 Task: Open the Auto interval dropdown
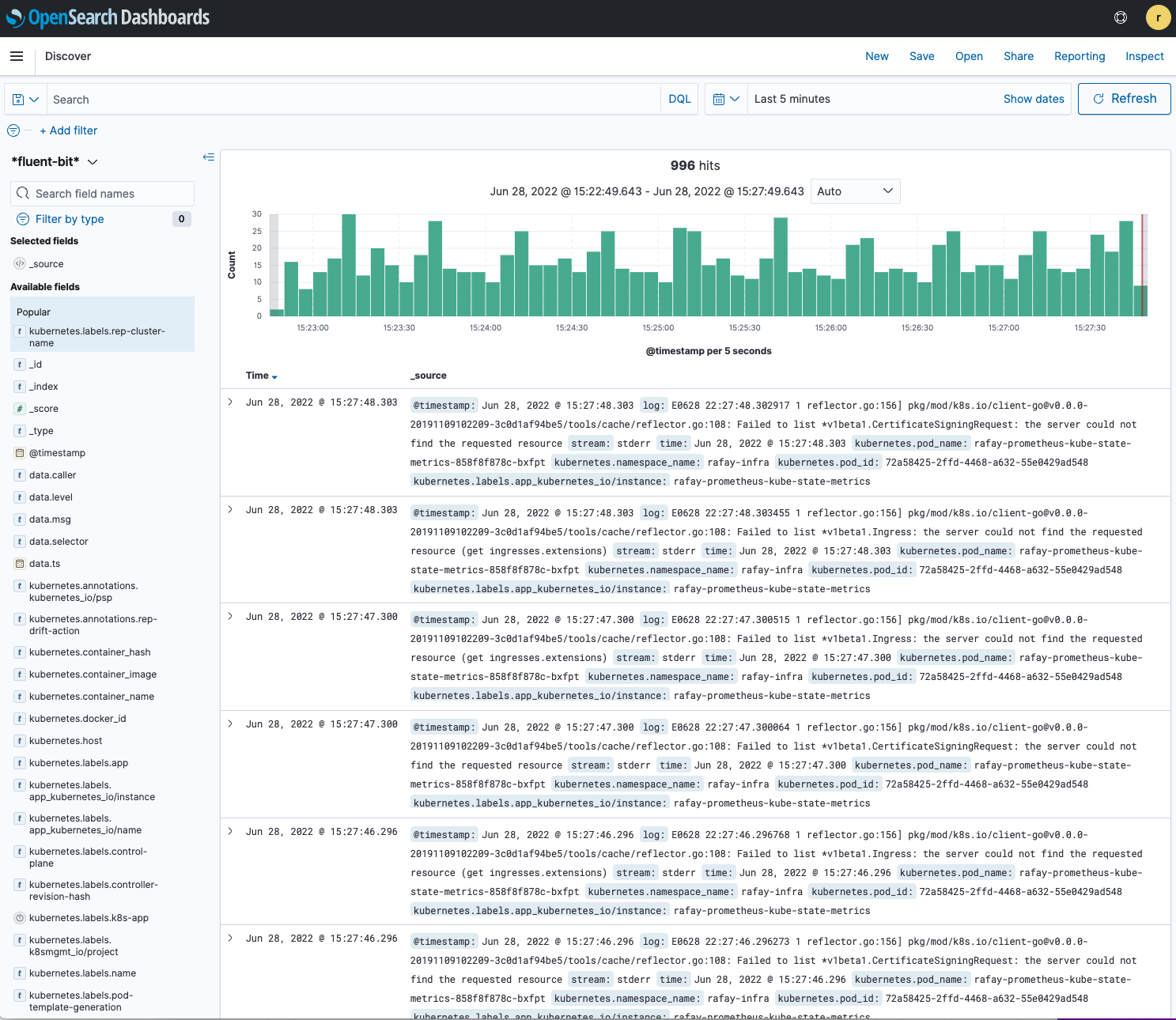(855, 191)
